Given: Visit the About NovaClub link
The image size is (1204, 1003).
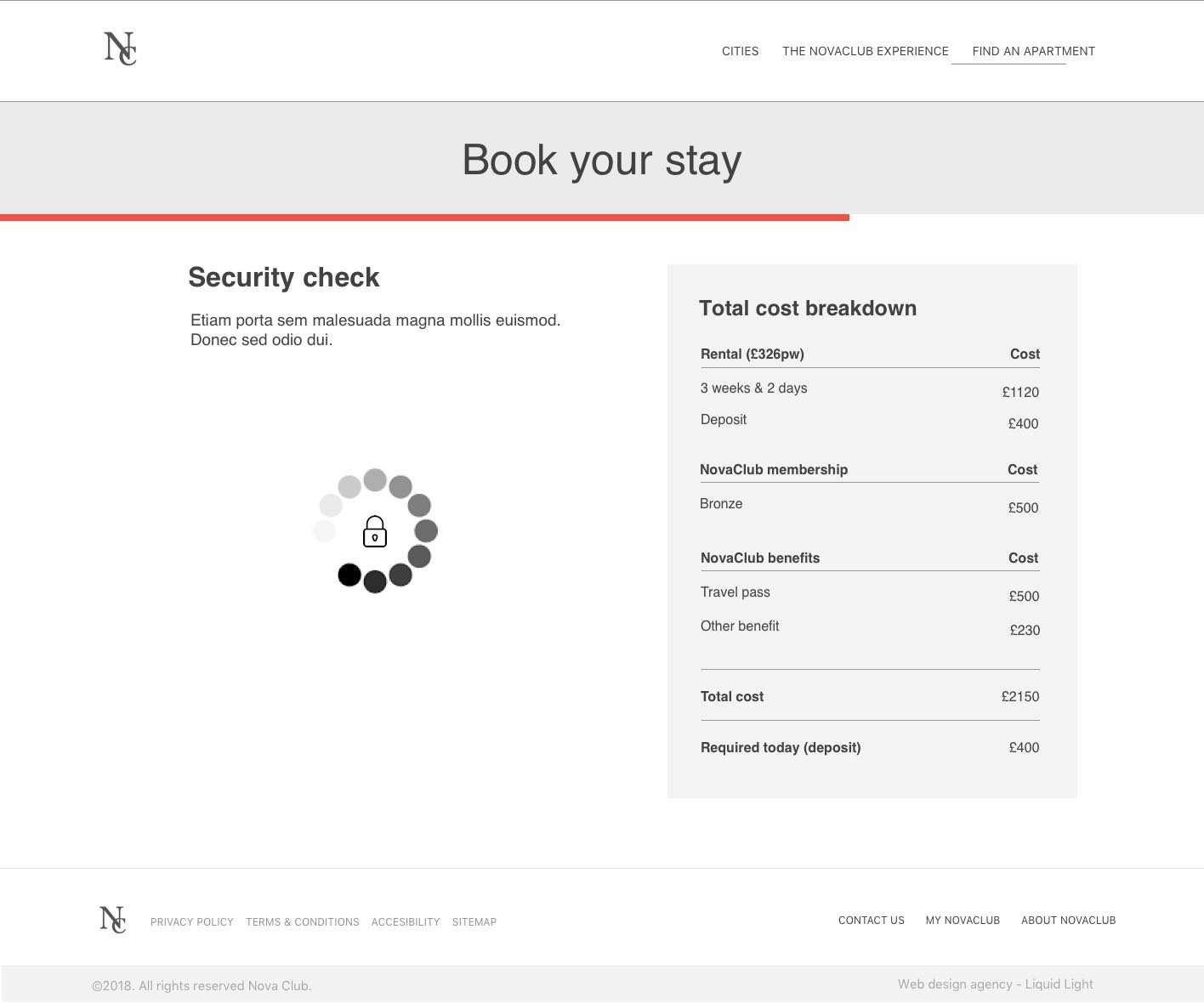Looking at the screenshot, I should [1068, 921].
